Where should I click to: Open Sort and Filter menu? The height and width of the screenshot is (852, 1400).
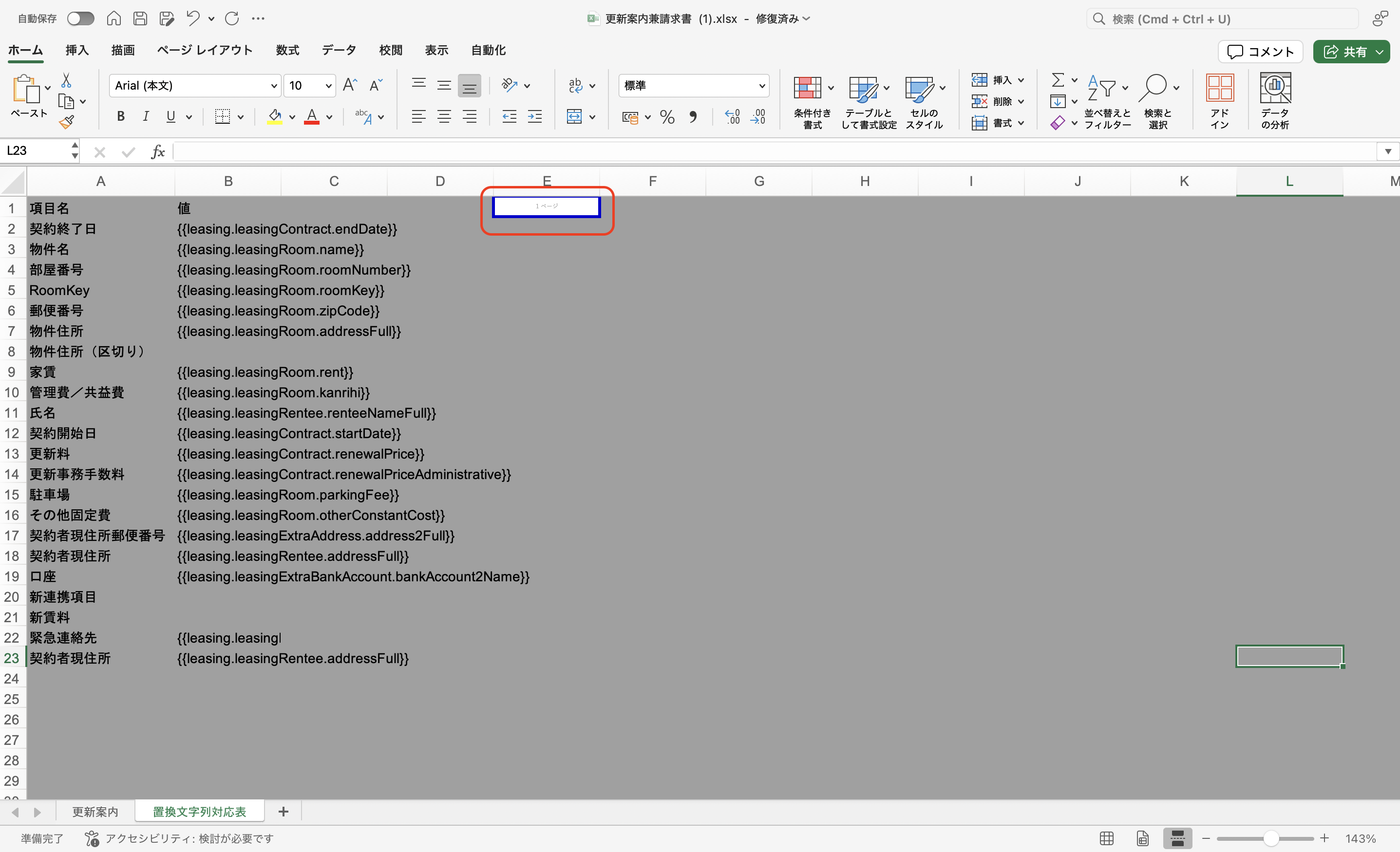pyautogui.click(x=1107, y=101)
